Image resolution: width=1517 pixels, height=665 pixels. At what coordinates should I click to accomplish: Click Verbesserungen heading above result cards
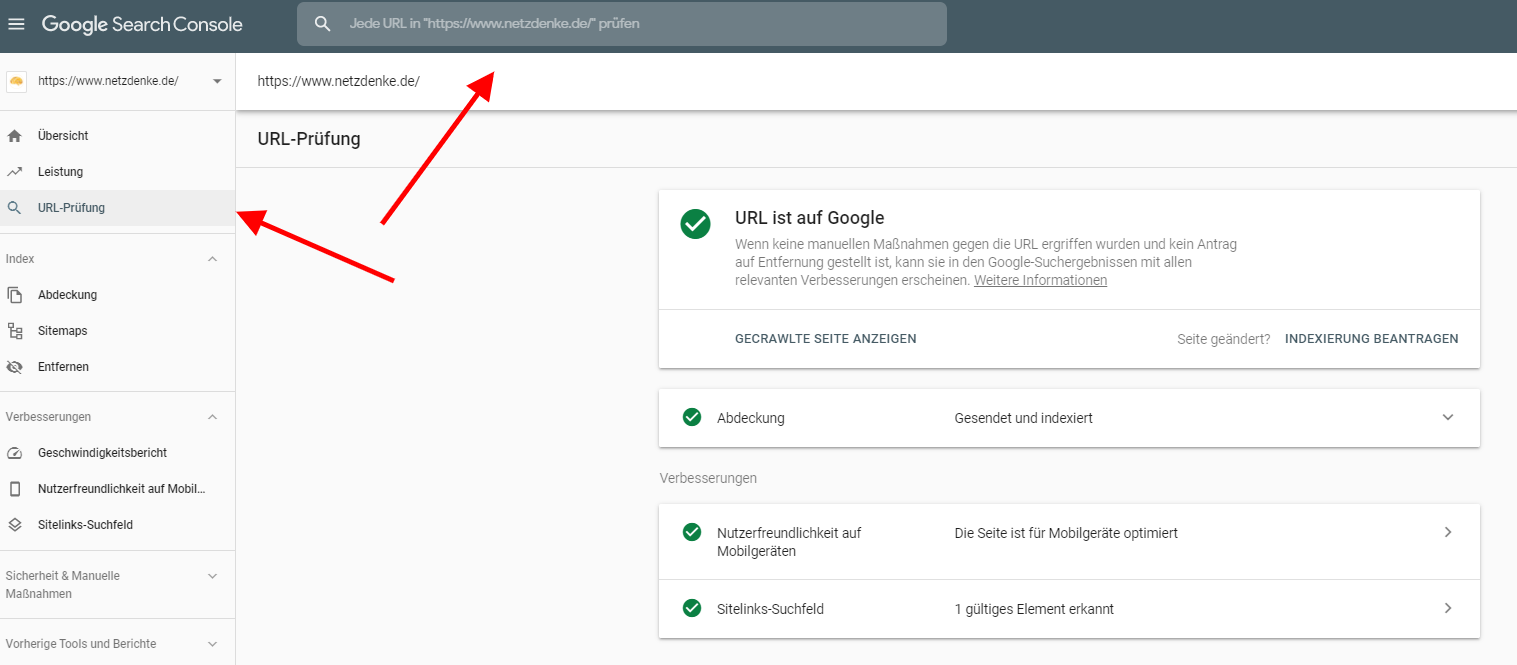tap(708, 478)
